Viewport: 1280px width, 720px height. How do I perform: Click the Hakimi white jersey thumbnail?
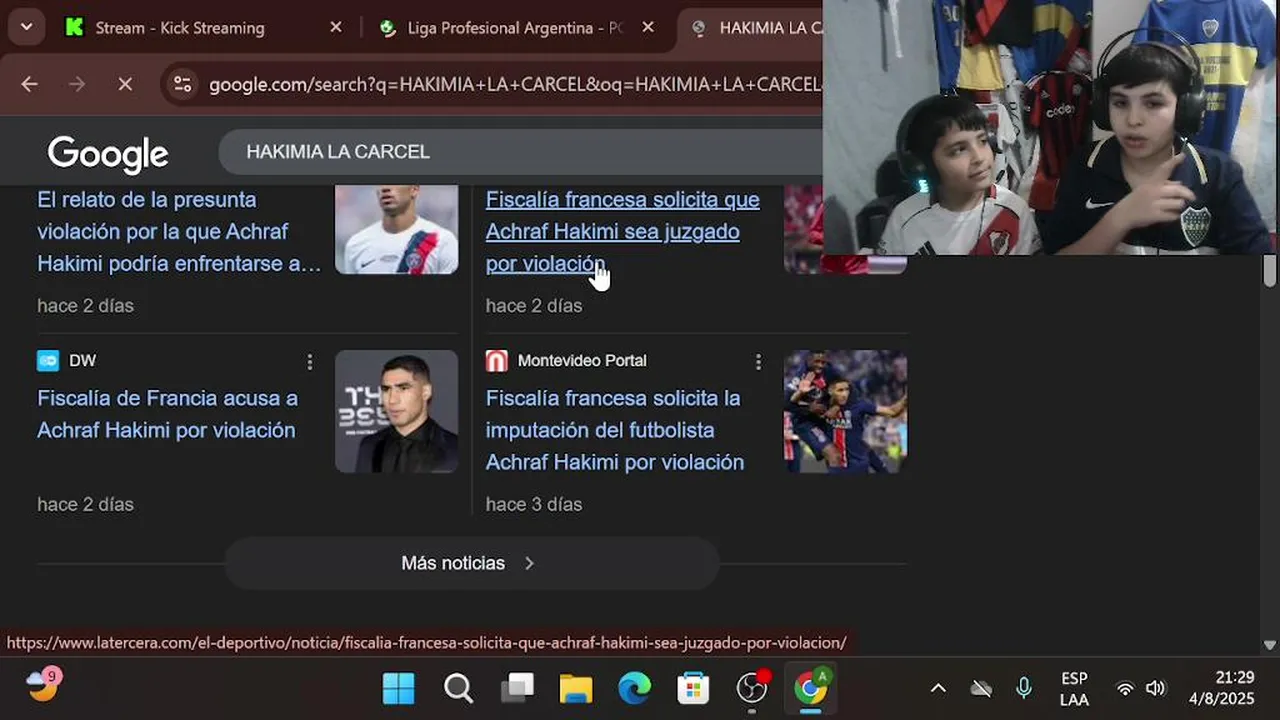click(x=396, y=229)
